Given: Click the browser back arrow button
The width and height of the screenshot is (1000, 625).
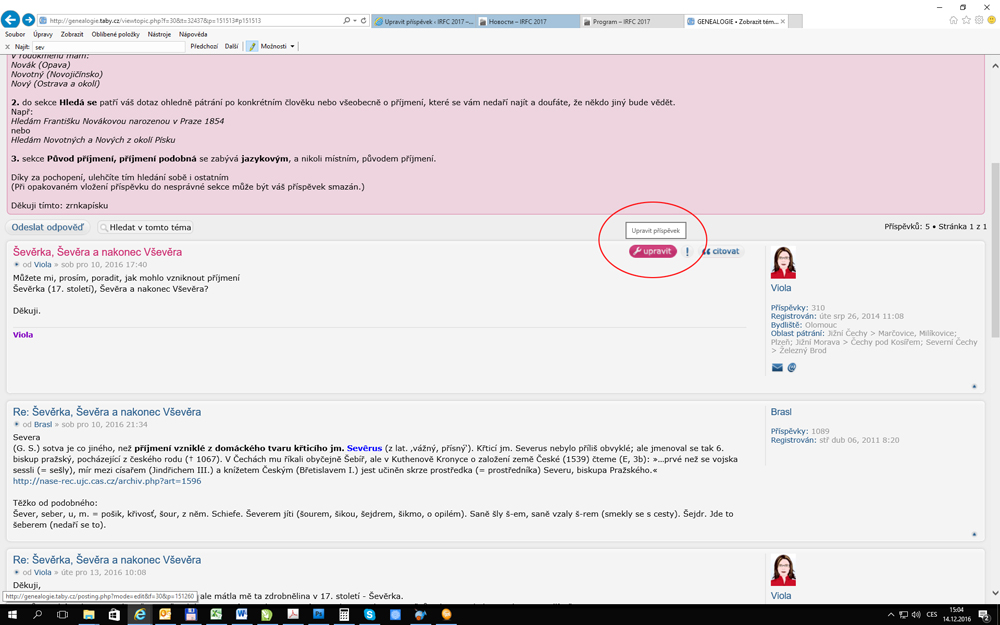Looking at the screenshot, I should pos(11,20).
